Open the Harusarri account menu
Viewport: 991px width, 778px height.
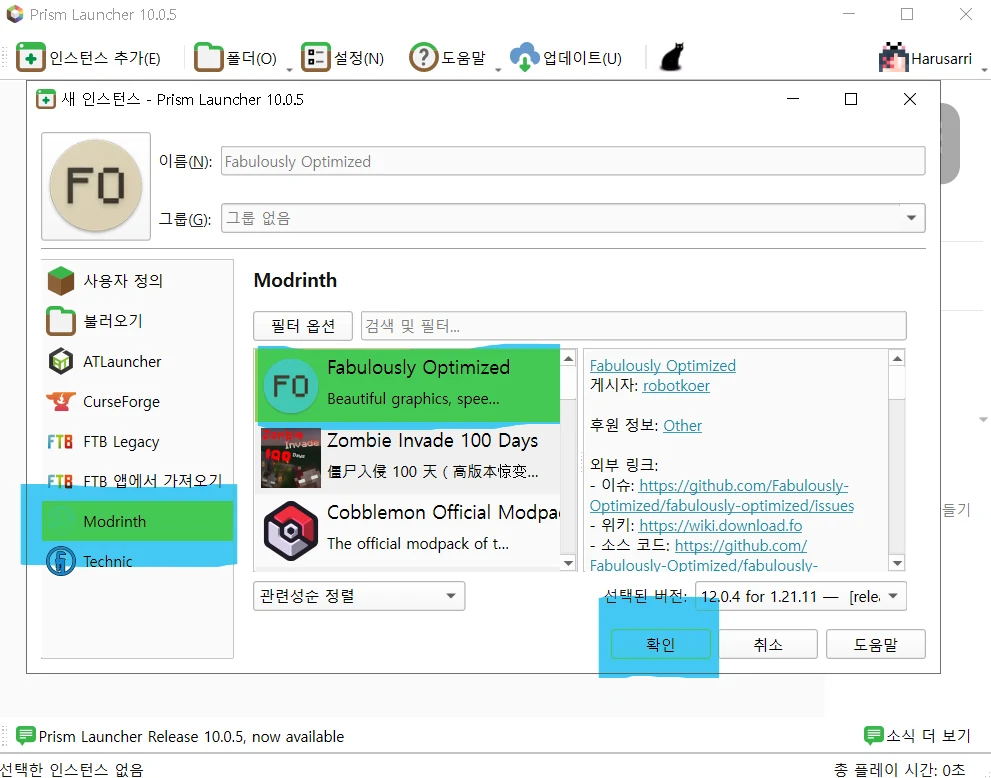[x=925, y=58]
